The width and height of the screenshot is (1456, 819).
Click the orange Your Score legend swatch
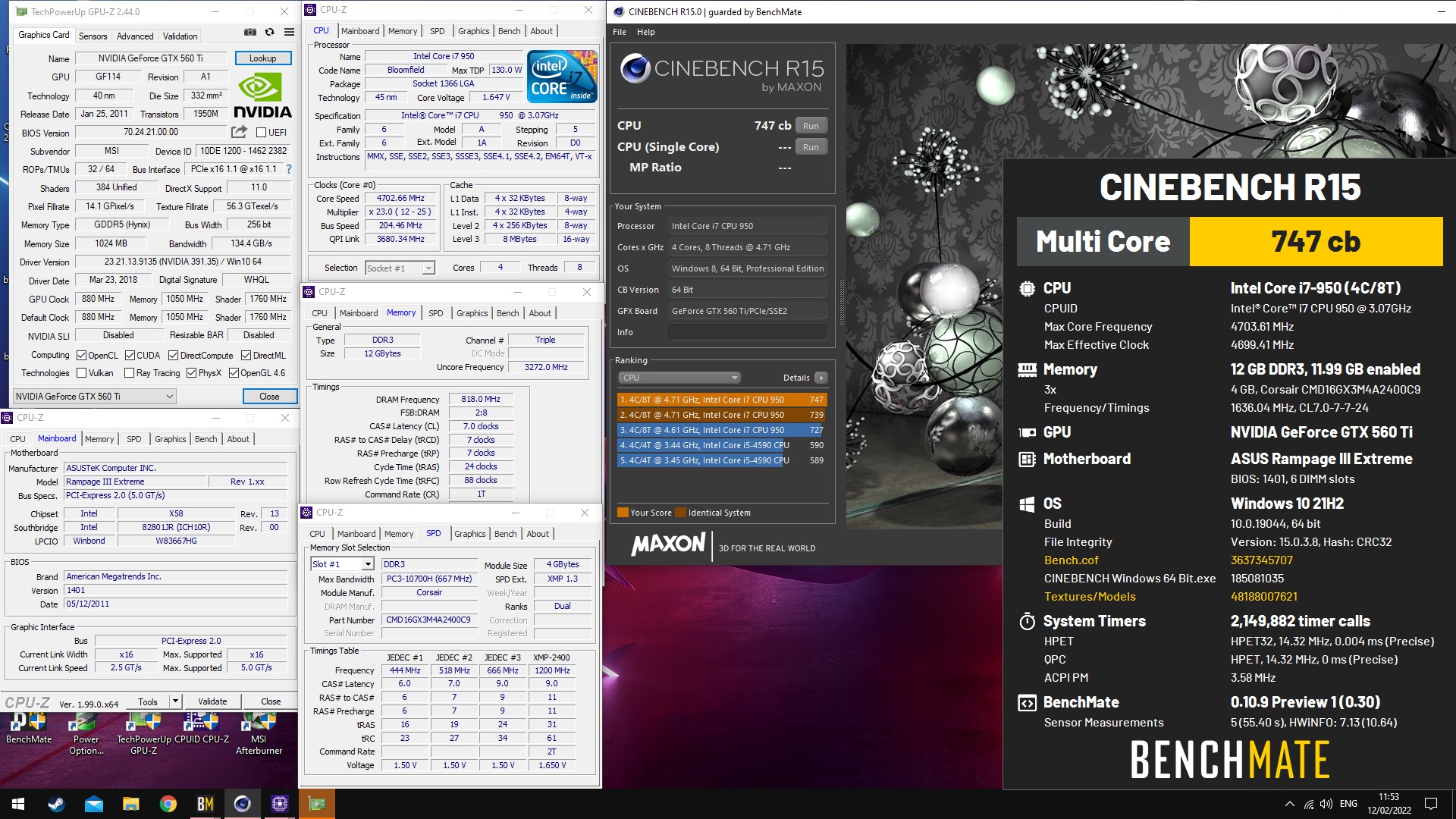coord(623,512)
